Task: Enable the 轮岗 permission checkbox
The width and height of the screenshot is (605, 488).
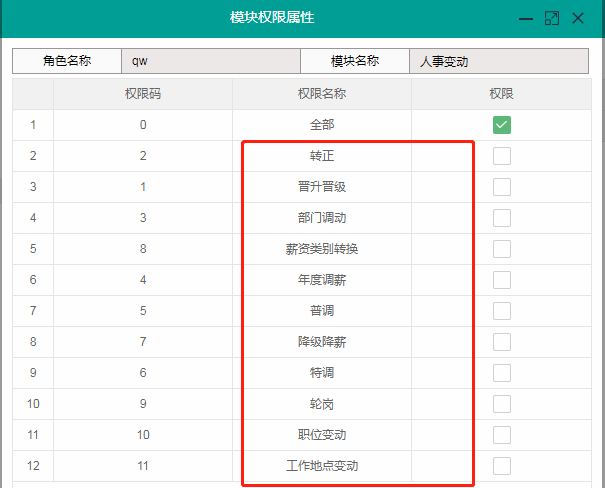Action: click(502, 404)
